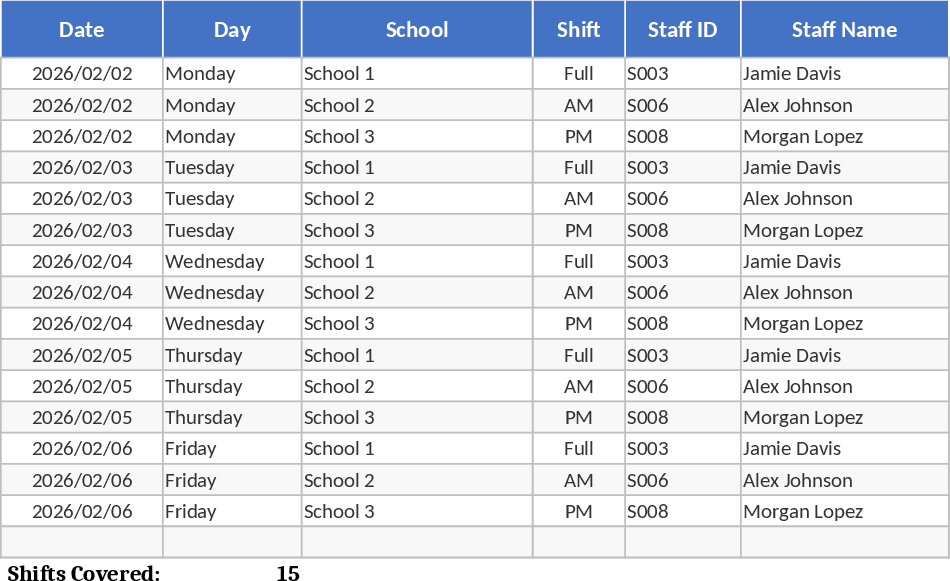Image resolution: width=950 pixels, height=581 pixels.
Task: Click the Monday School 1 date cell
Action: coord(82,74)
